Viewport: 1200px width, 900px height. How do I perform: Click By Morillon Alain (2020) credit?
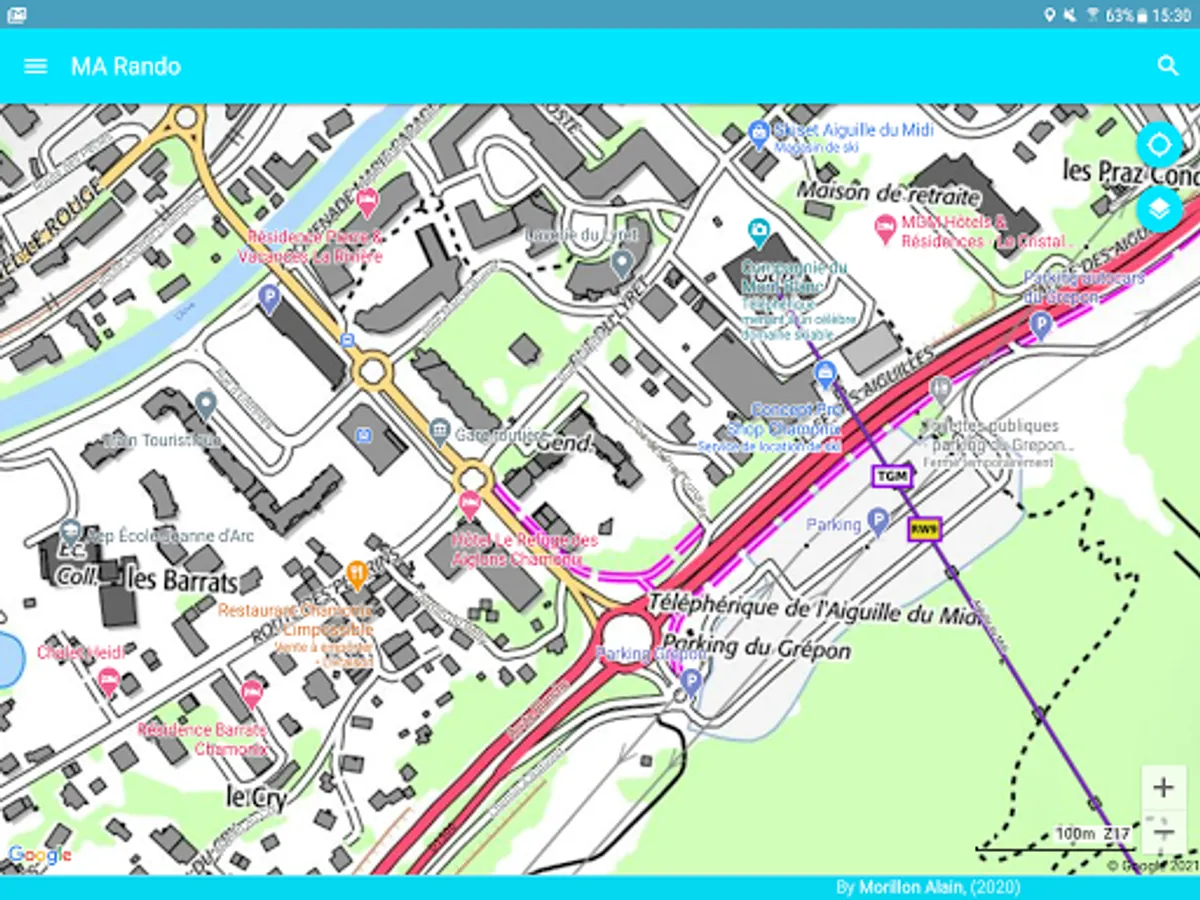[x=928, y=887]
